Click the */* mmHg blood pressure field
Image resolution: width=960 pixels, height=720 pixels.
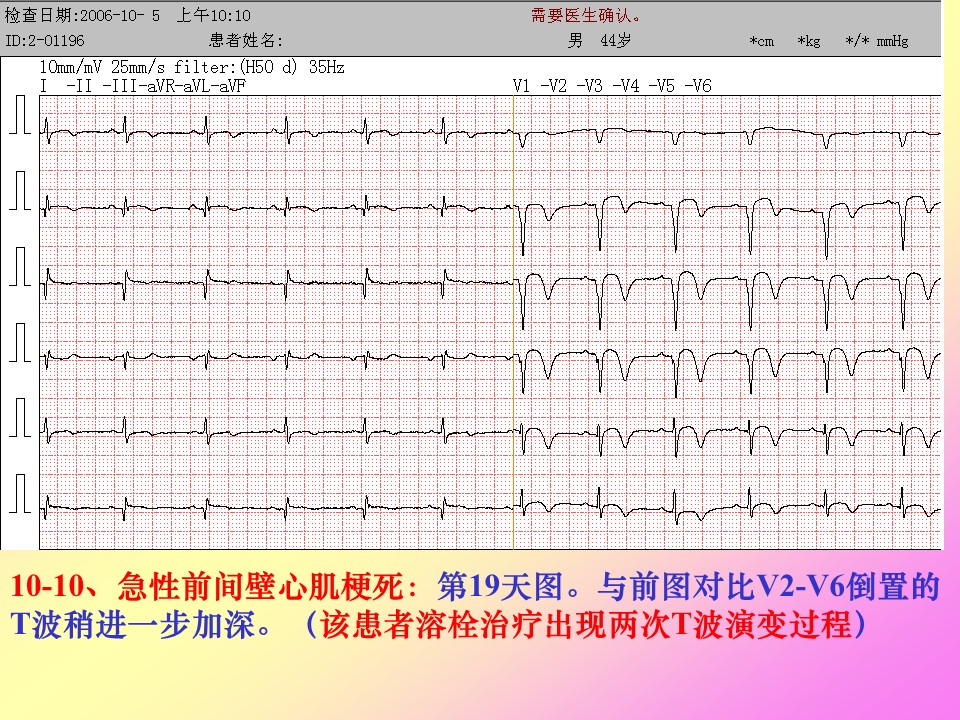click(877, 42)
